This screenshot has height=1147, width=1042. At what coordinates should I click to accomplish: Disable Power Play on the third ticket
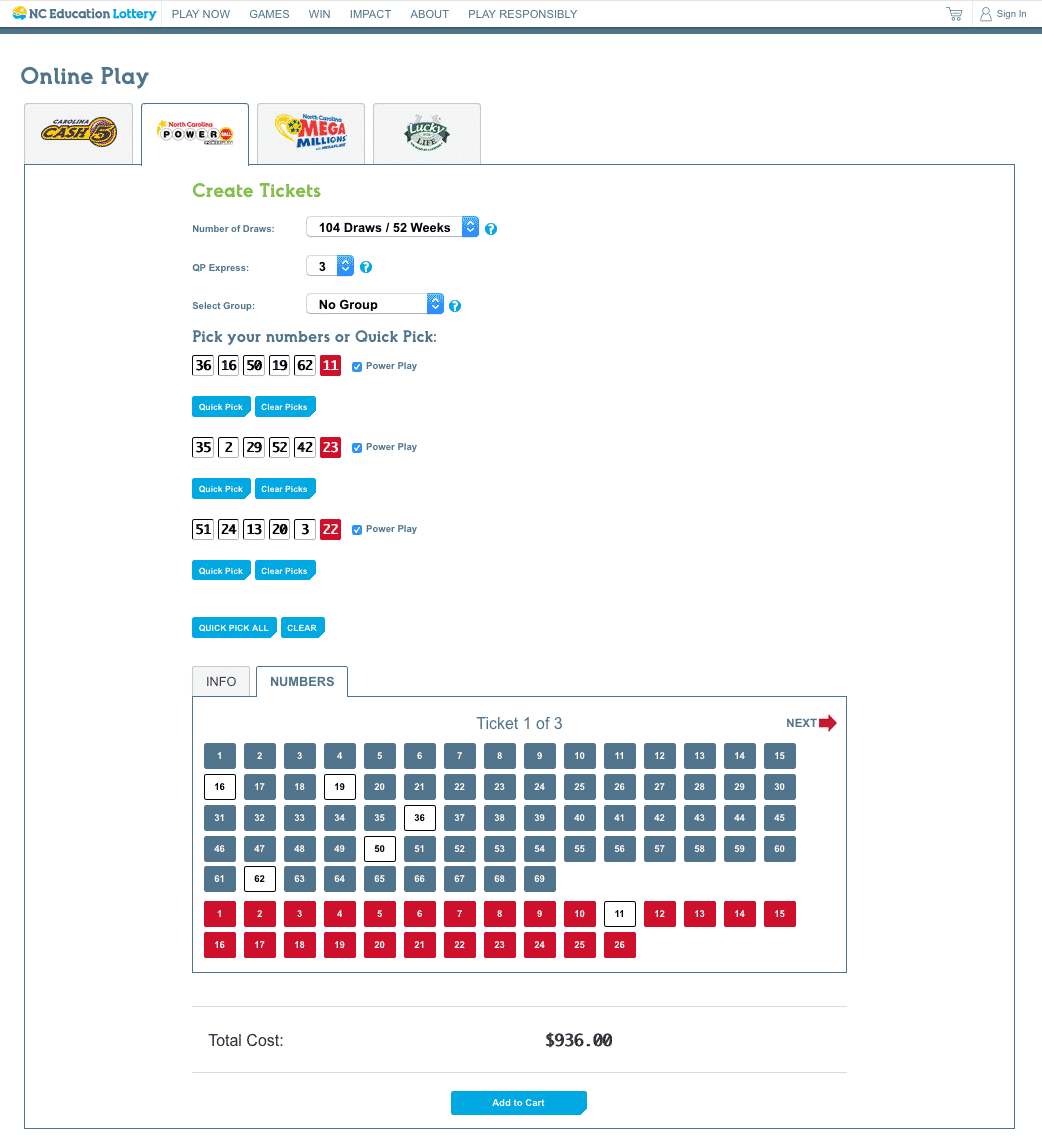357,530
